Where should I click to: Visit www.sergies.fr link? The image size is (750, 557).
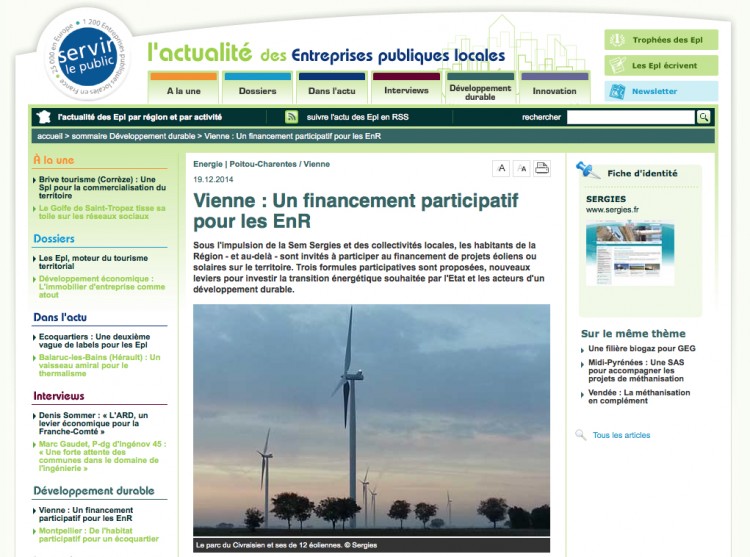(612, 209)
